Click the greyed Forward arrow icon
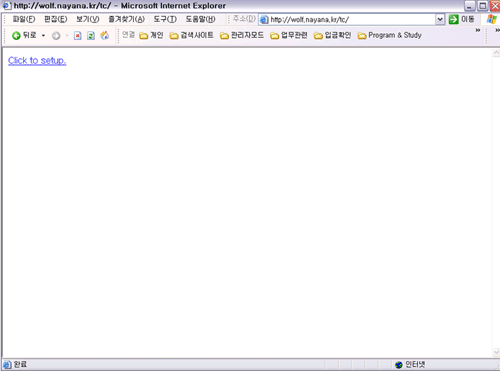Screen dimensions: 500x371 point(56,36)
